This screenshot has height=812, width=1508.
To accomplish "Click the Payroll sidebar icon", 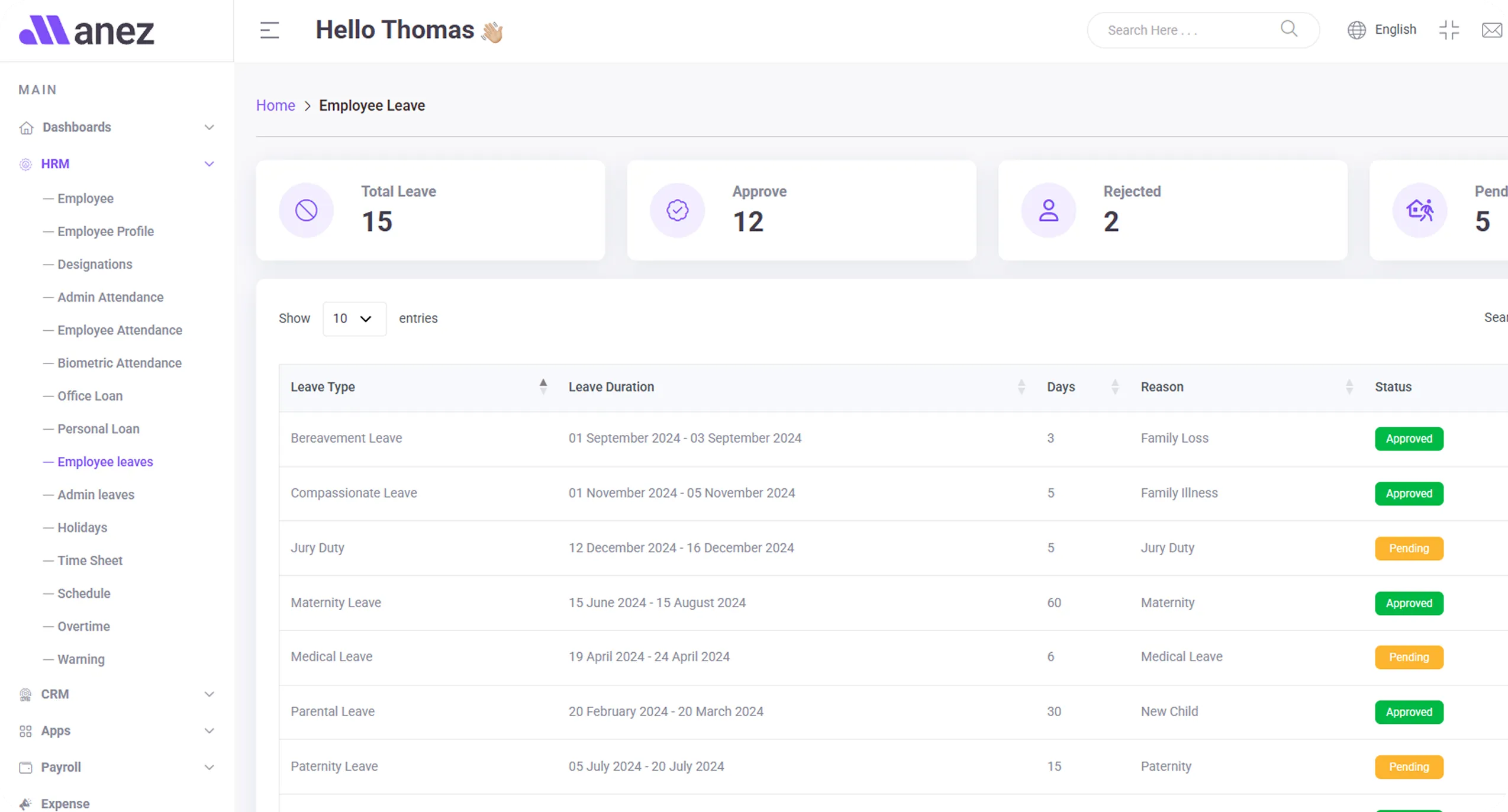I will coord(25,768).
